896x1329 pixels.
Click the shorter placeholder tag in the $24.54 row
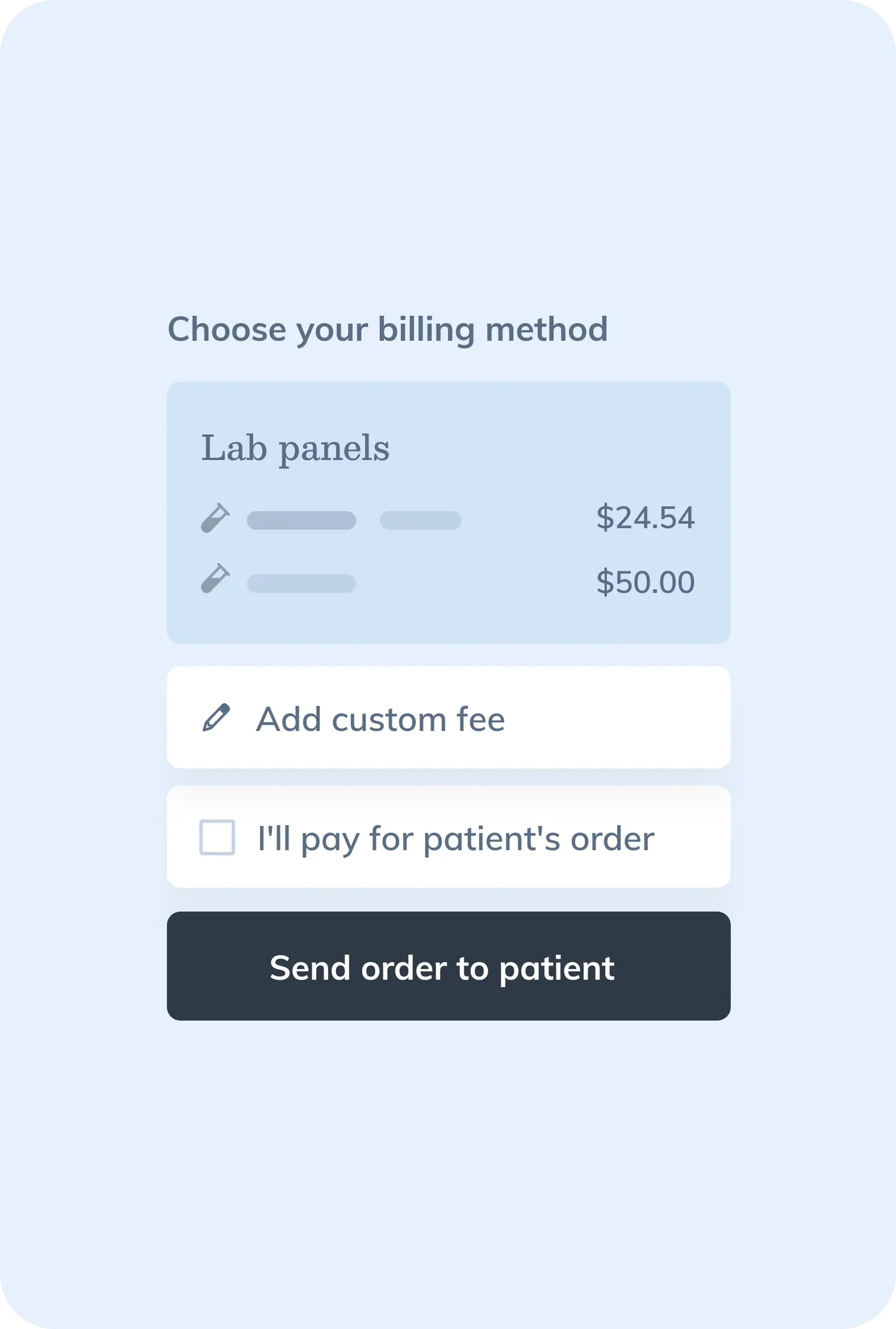tap(421, 521)
